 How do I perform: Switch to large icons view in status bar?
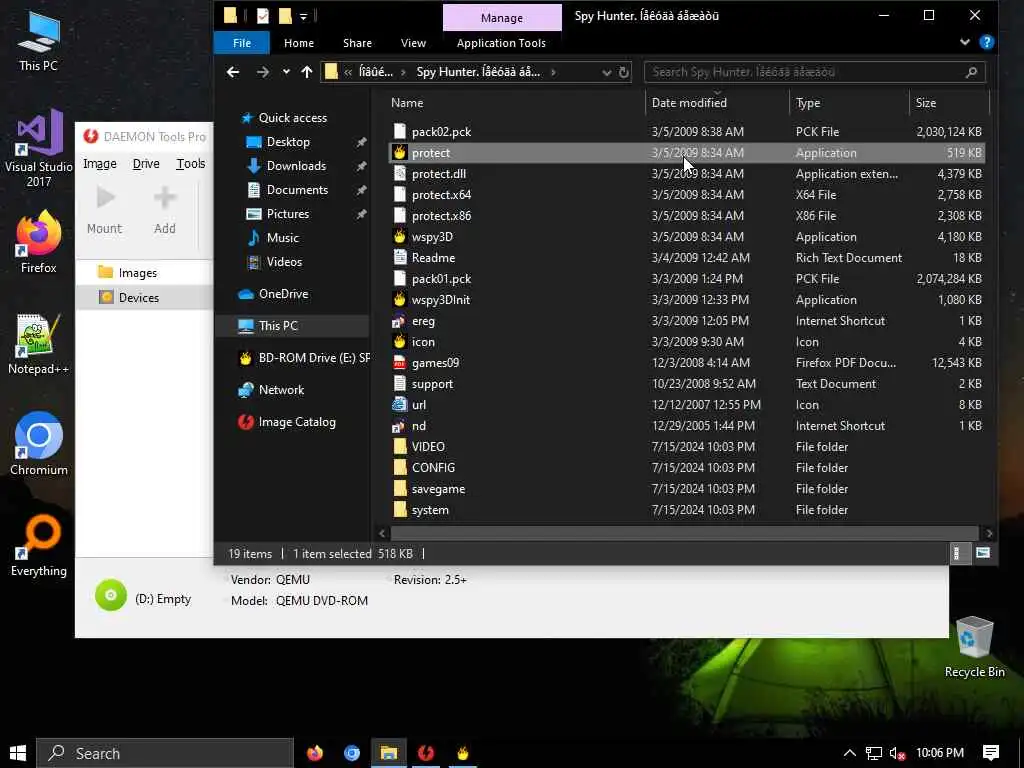(x=982, y=553)
